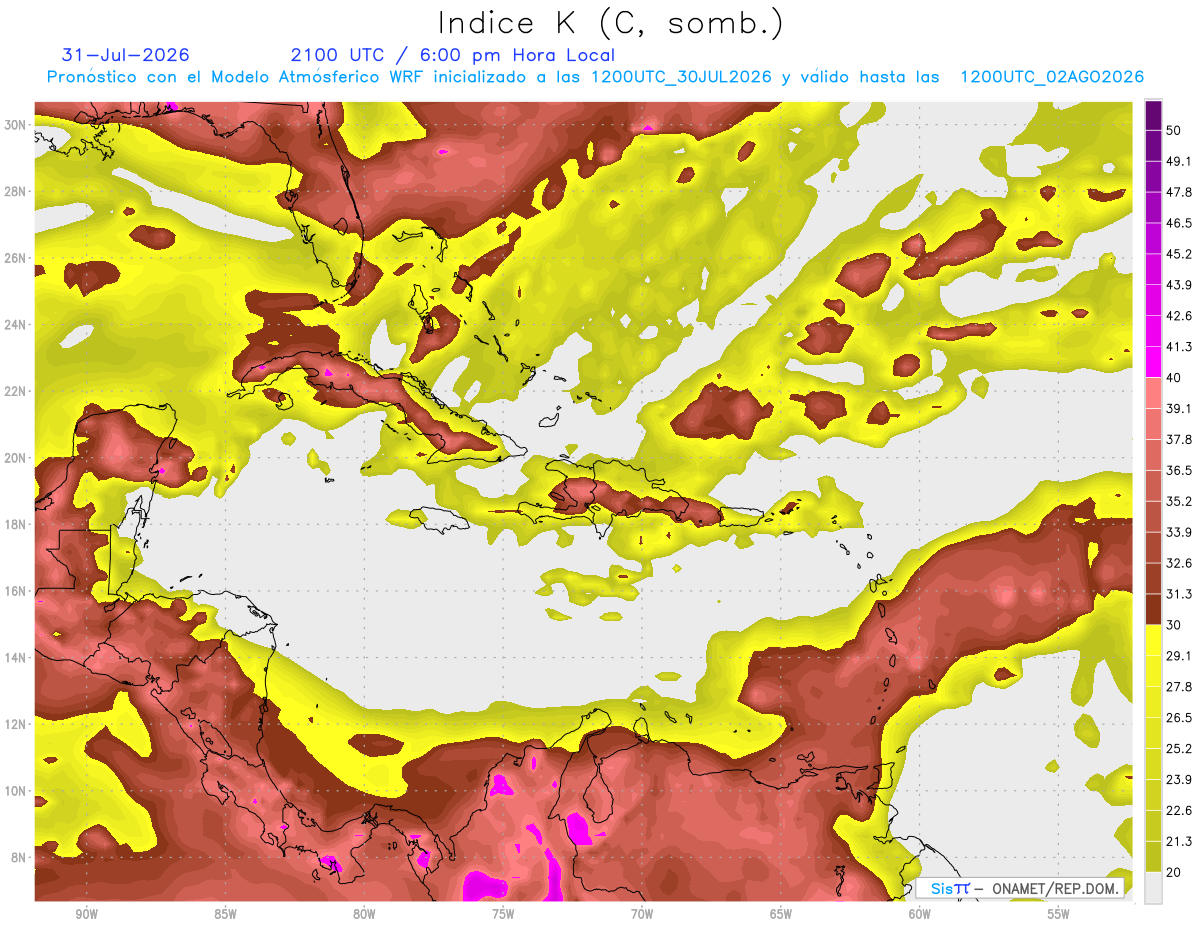Click the "8N" latitude label

tap(19, 858)
